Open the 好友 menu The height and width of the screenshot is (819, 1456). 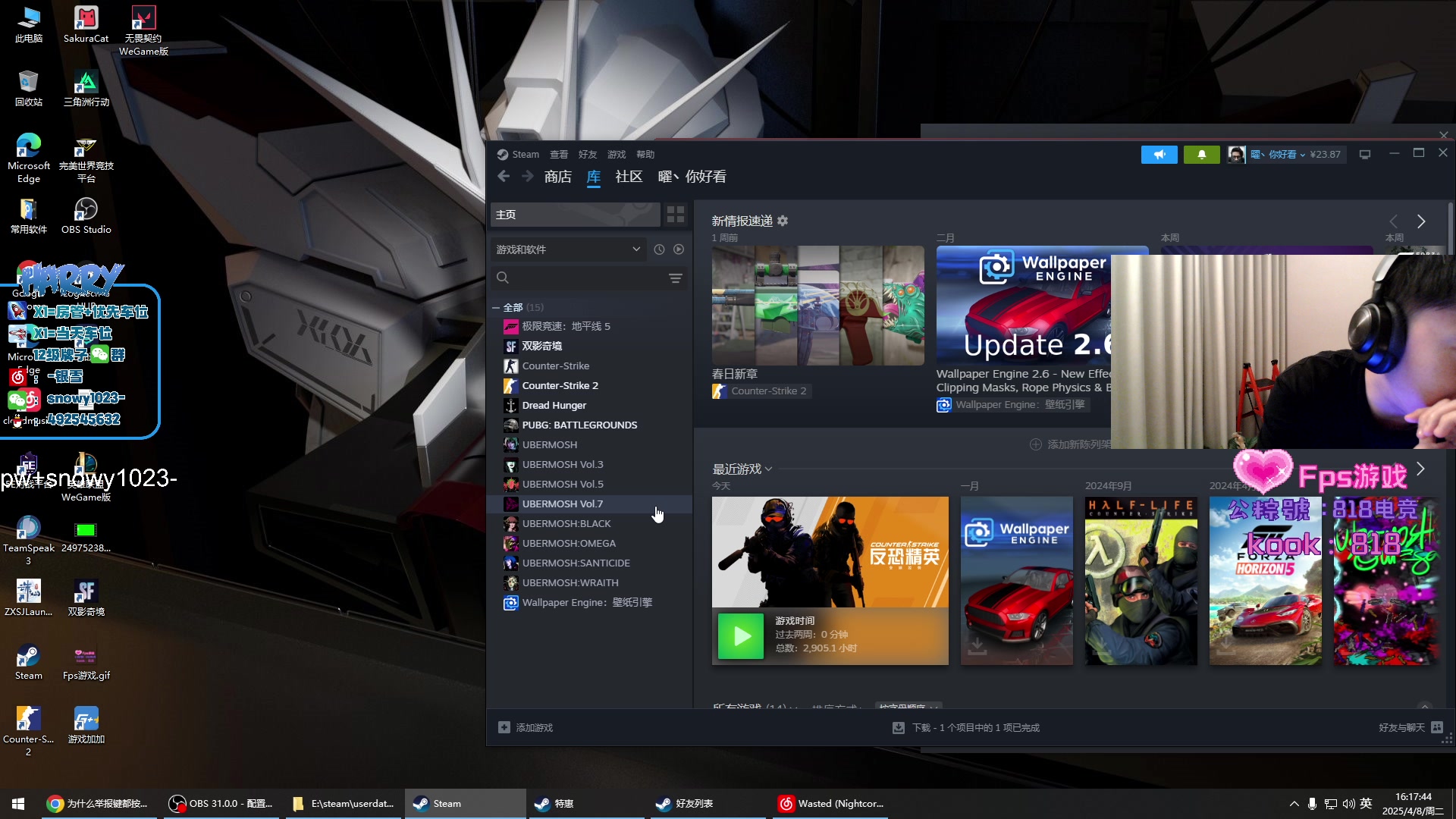point(588,155)
